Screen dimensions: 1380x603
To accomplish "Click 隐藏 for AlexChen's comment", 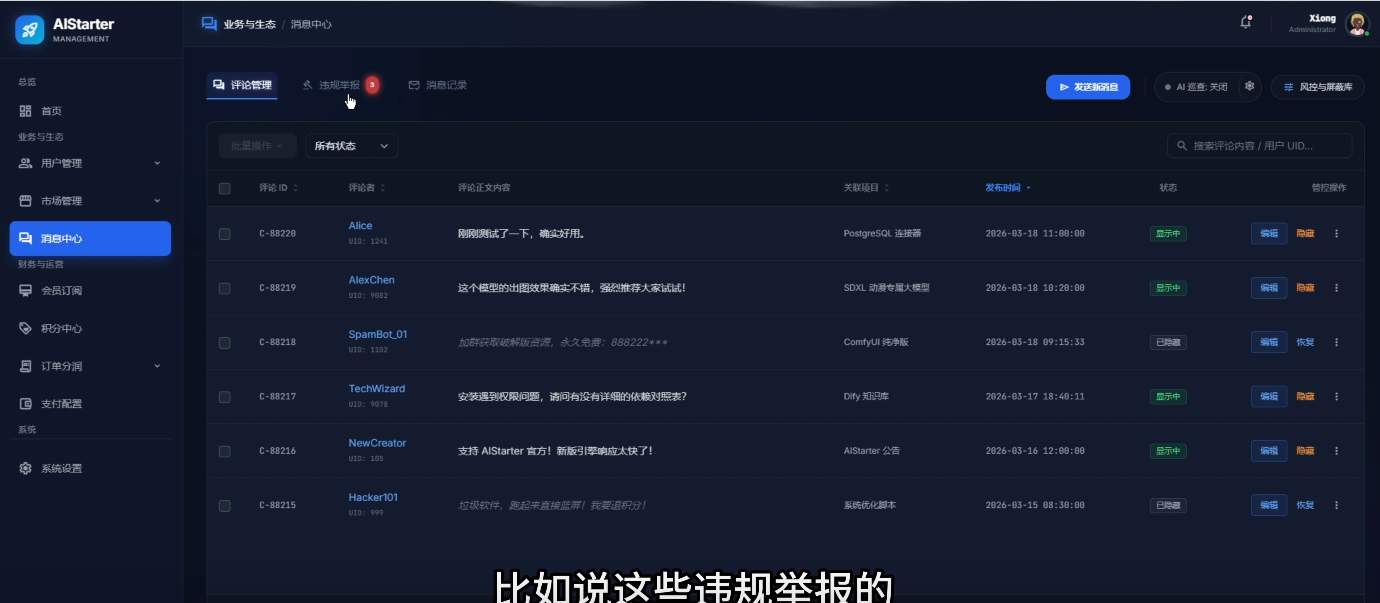I will pos(1305,288).
